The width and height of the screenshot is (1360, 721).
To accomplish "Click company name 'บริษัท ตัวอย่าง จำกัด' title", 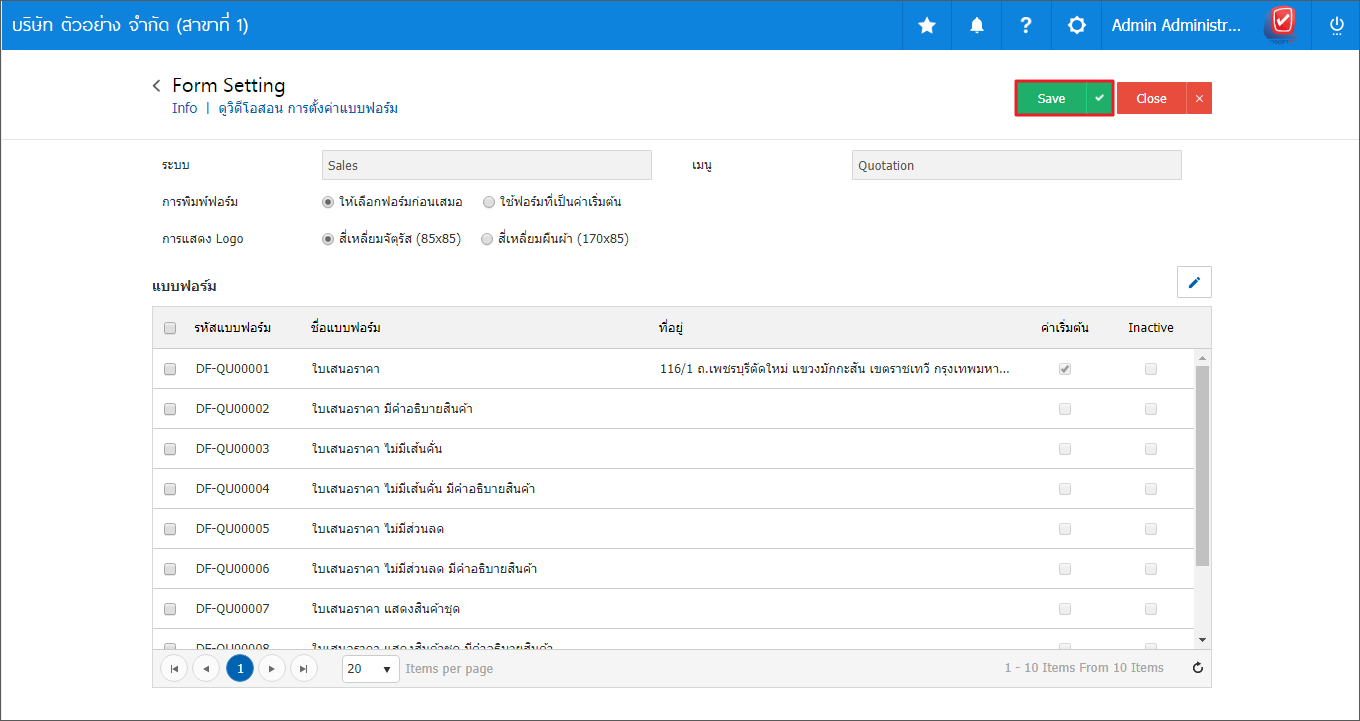I will pyautogui.click(x=131, y=26).
